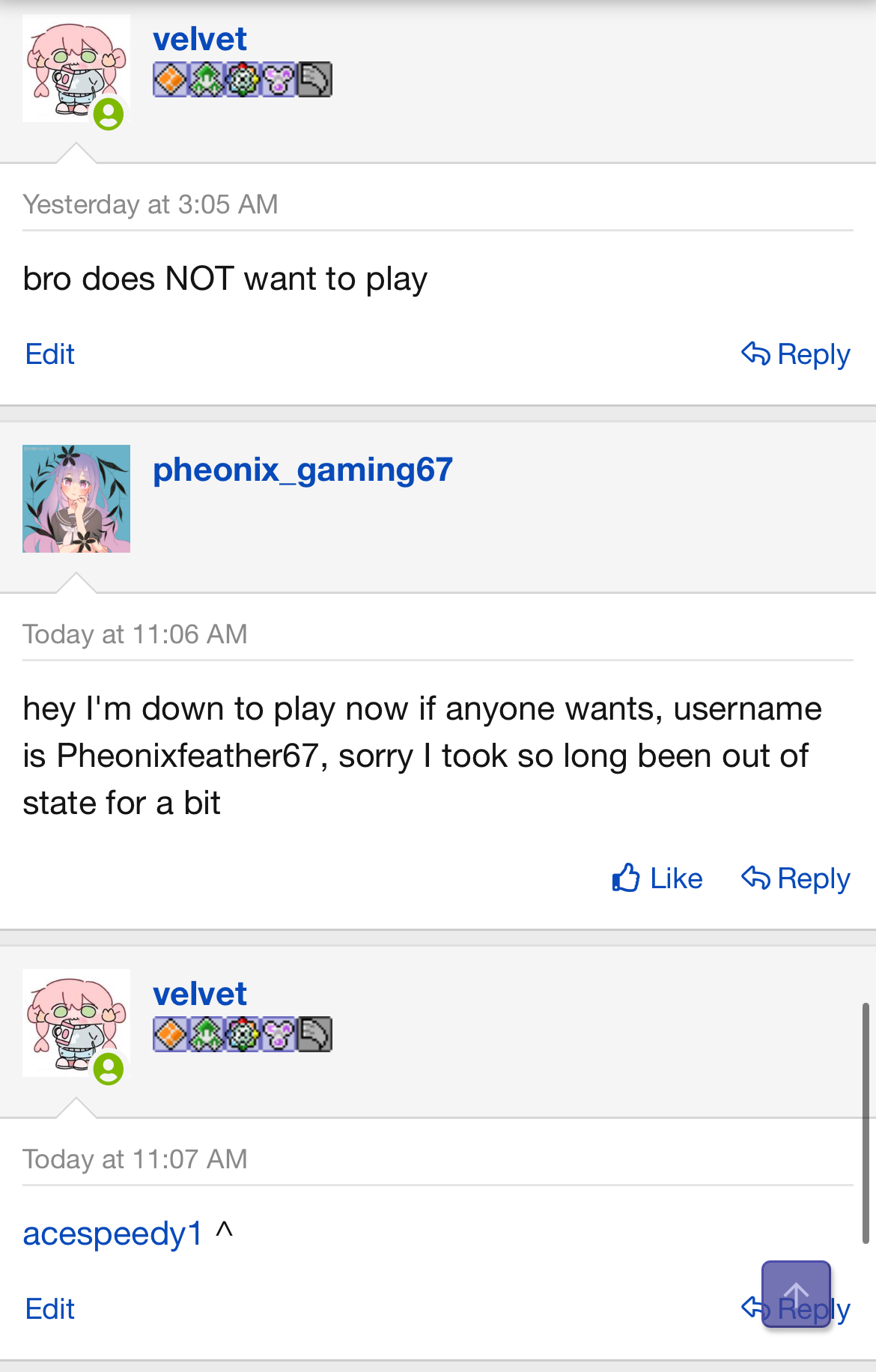Click the orange diamond badge on last velvet post
The image size is (876, 1372).
tap(171, 1035)
